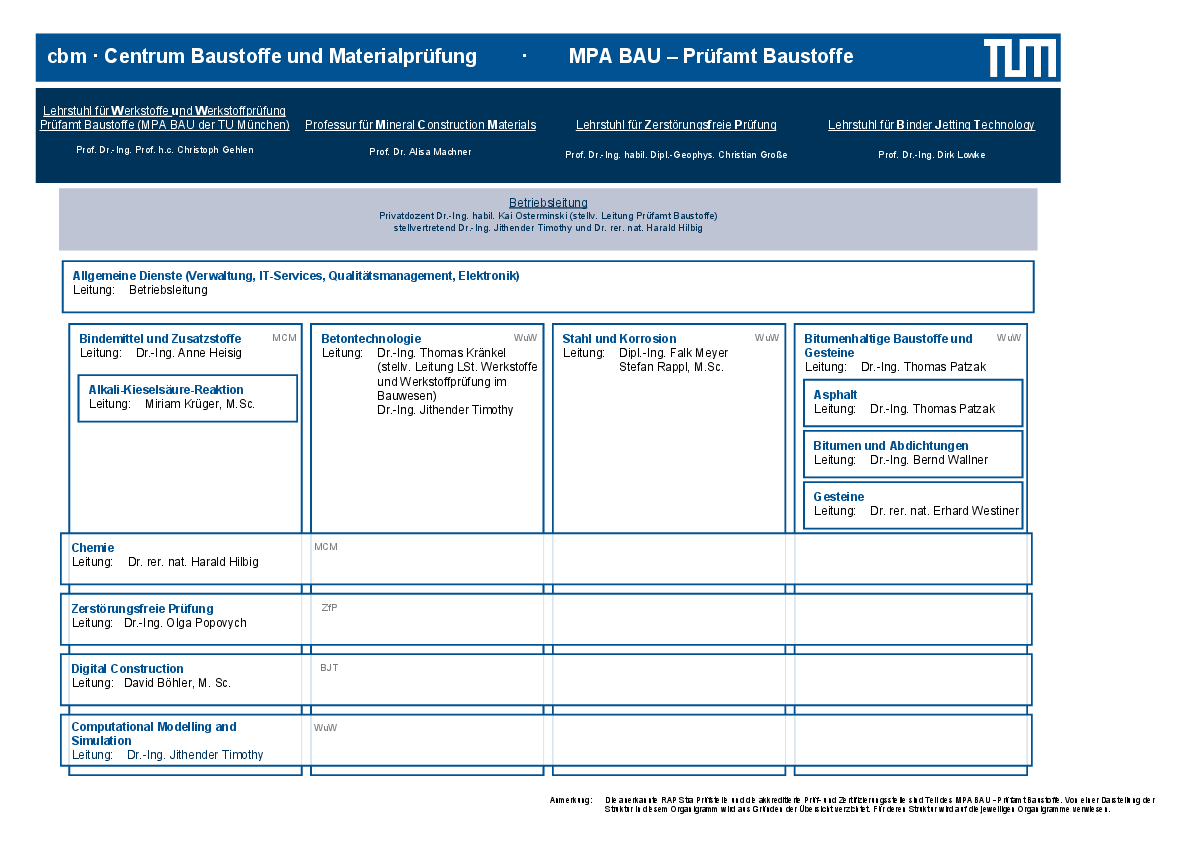Click the 'Anmerkung:' footnote label
This screenshot has height=842, width=1191.
[570, 800]
